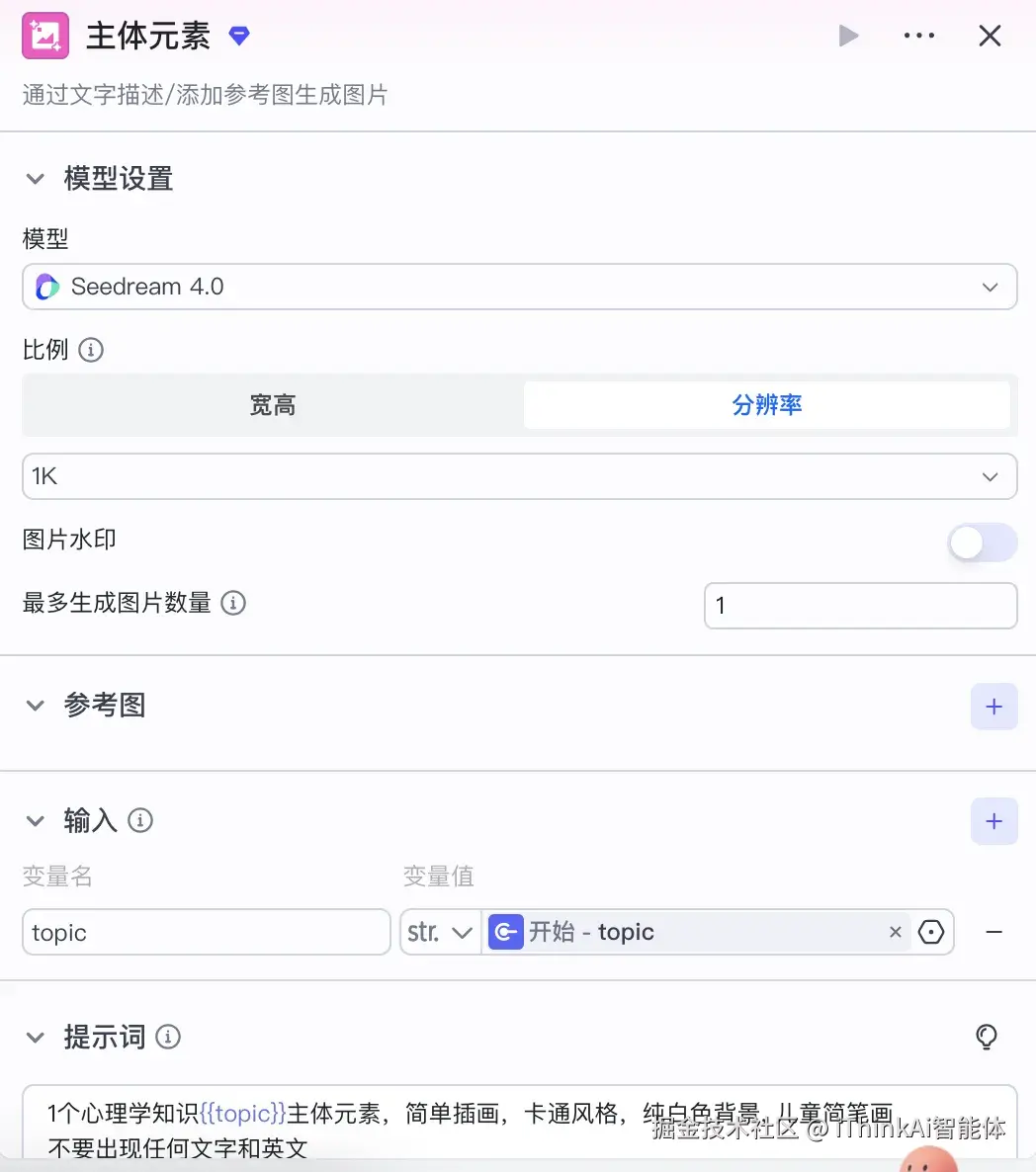Run the 主体元素 node with the play button
The height and width of the screenshot is (1172, 1036).
[x=848, y=35]
